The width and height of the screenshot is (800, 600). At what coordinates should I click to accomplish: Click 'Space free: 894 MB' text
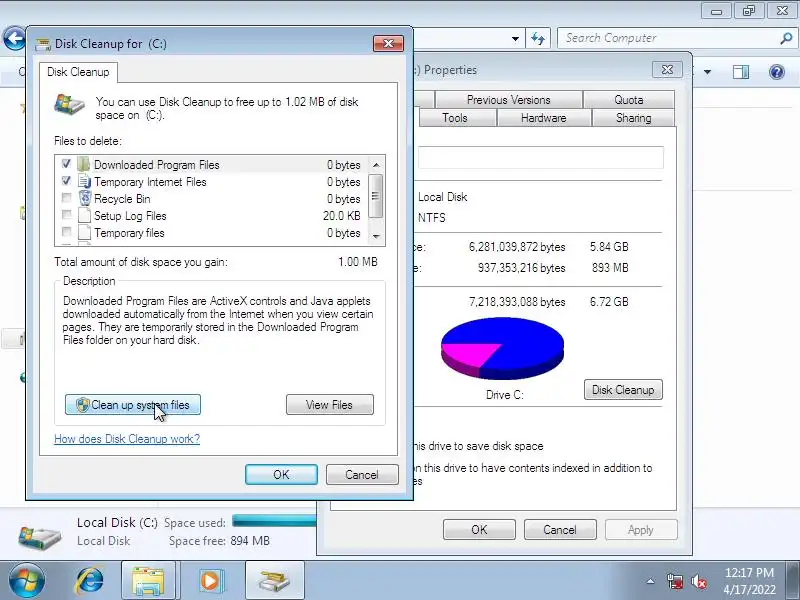pos(219,541)
